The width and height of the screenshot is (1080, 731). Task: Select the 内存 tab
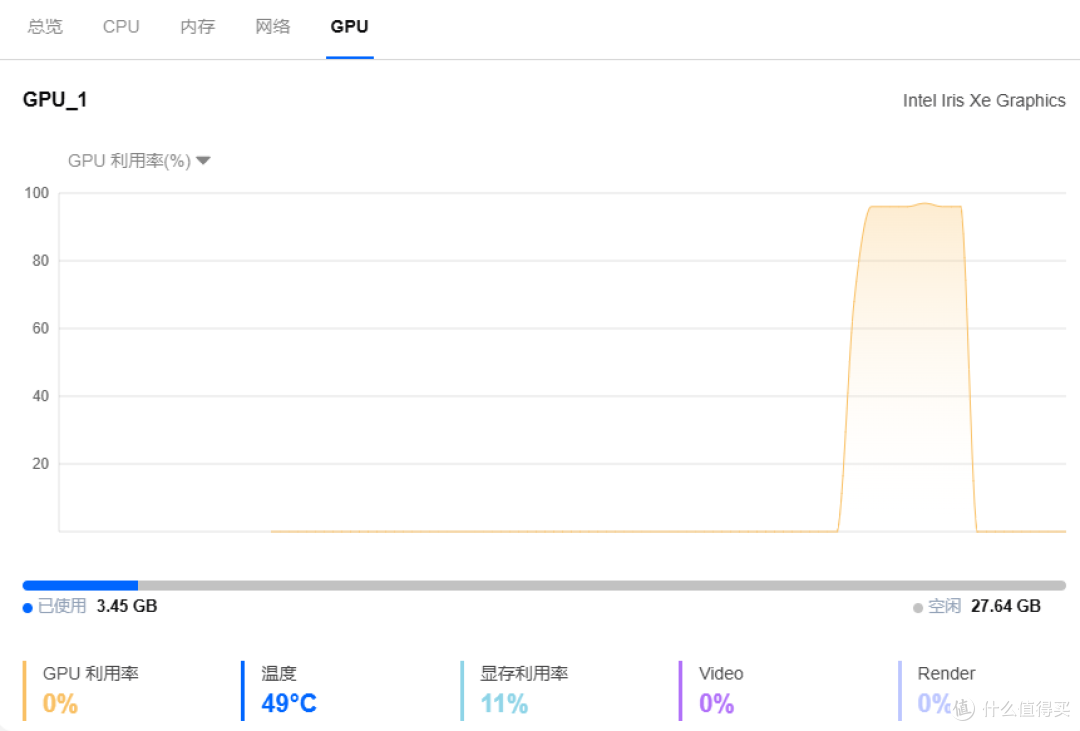(198, 27)
